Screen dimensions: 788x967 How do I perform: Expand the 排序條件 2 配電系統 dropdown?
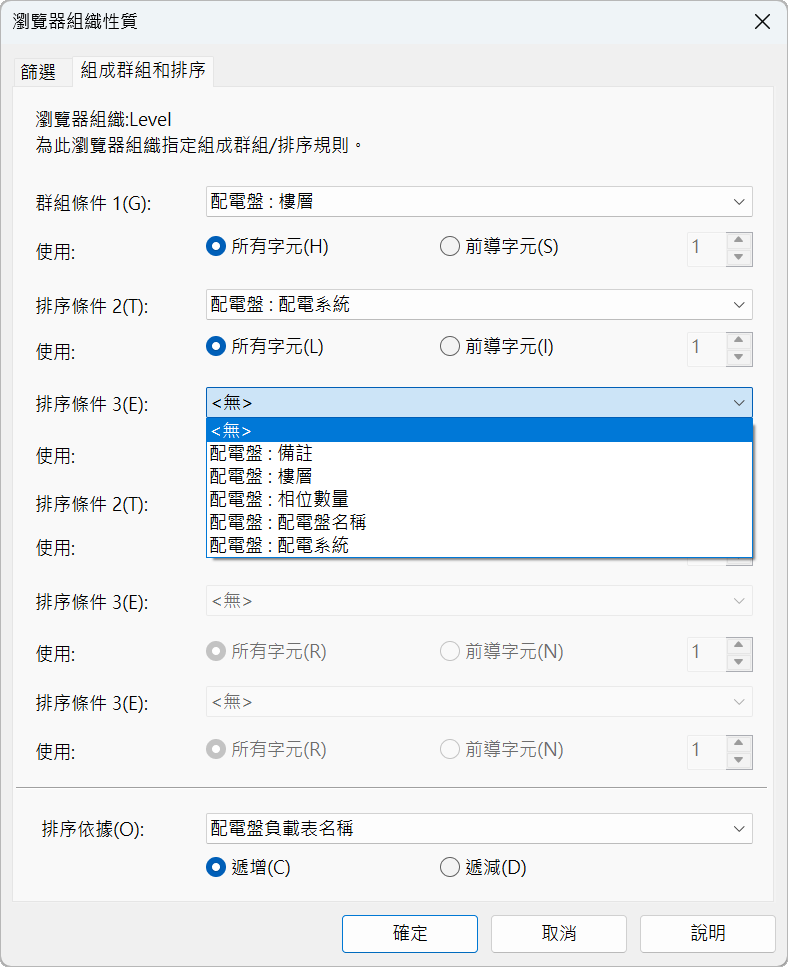(x=479, y=305)
